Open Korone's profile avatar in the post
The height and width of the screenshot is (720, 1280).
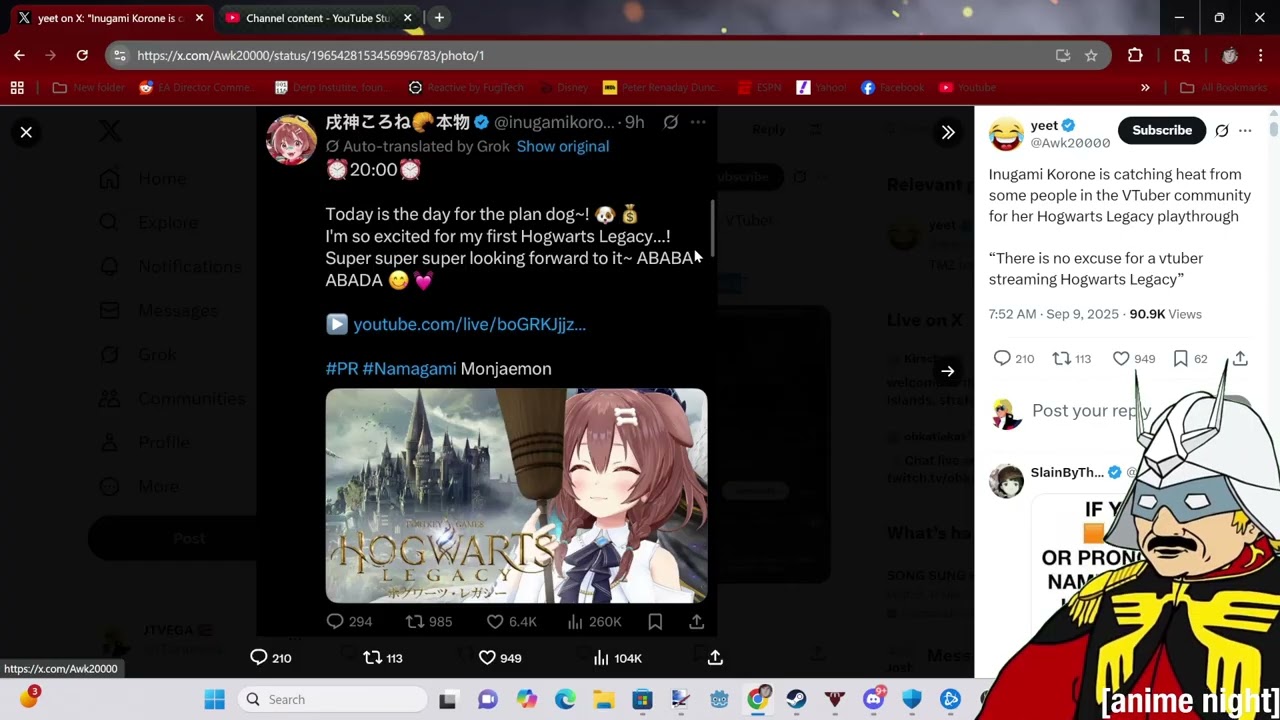click(291, 138)
